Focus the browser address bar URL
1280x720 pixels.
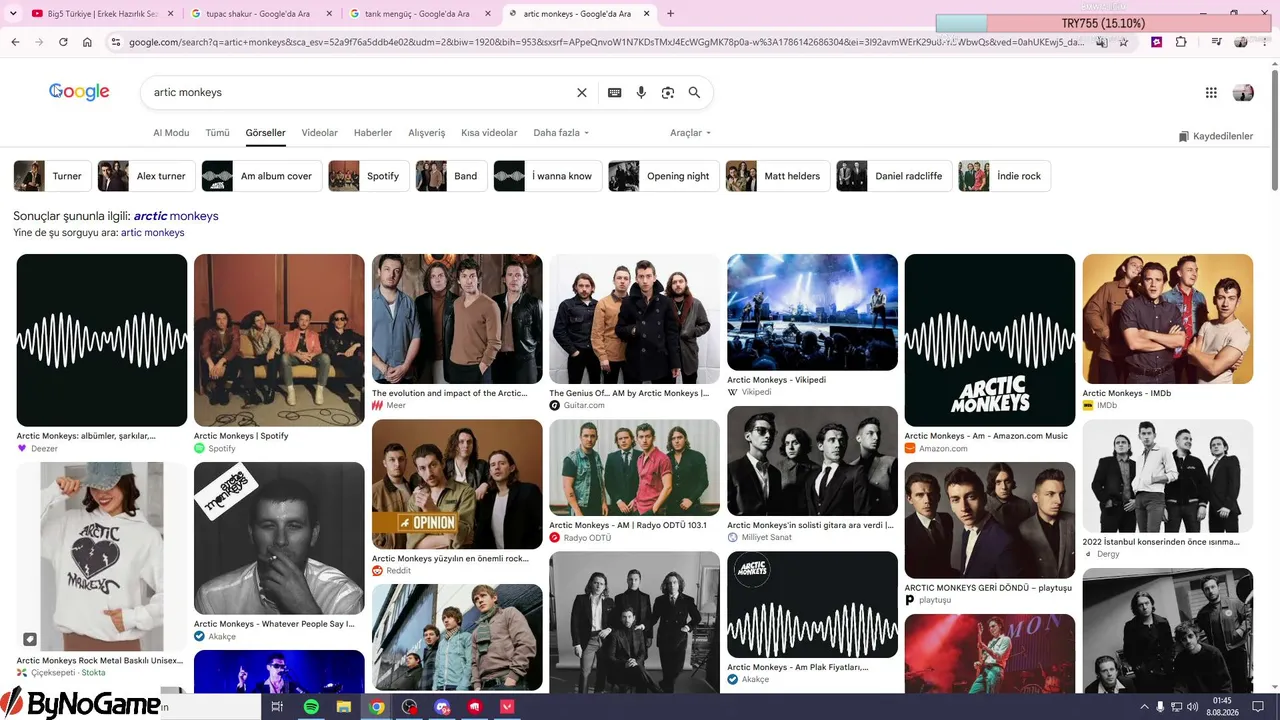(606, 42)
